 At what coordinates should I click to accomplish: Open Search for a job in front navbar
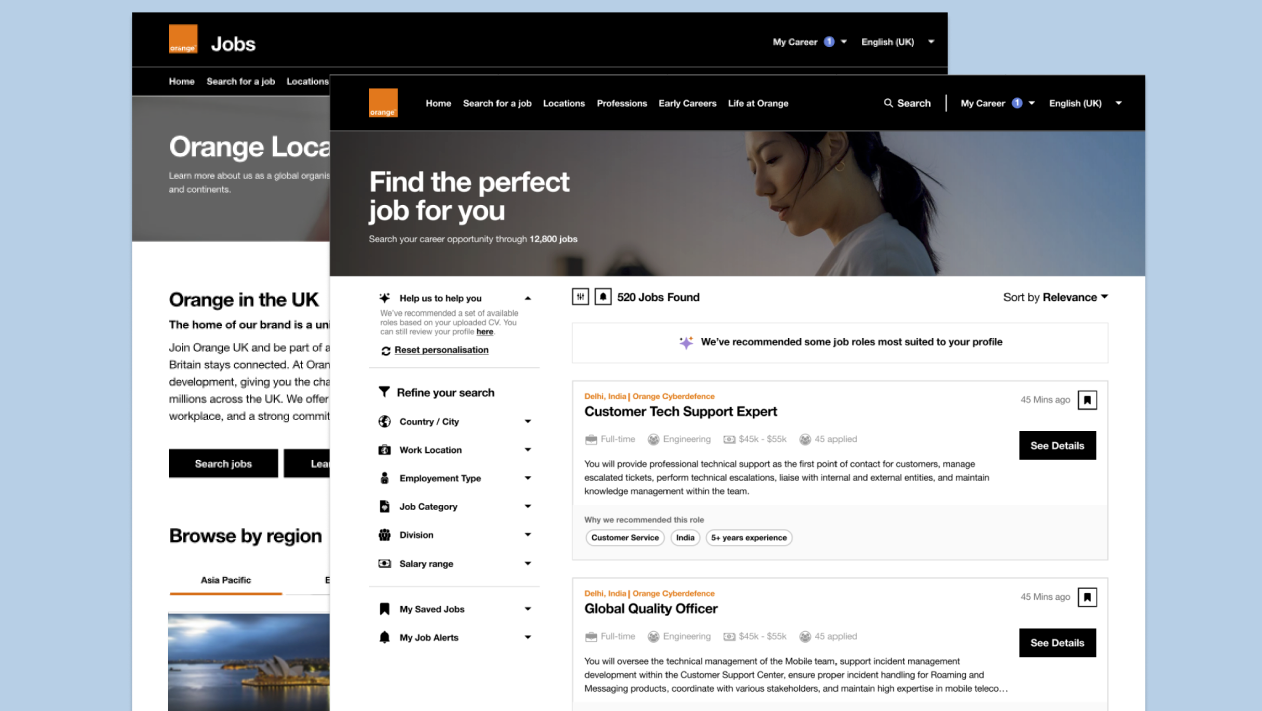click(497, 103)
